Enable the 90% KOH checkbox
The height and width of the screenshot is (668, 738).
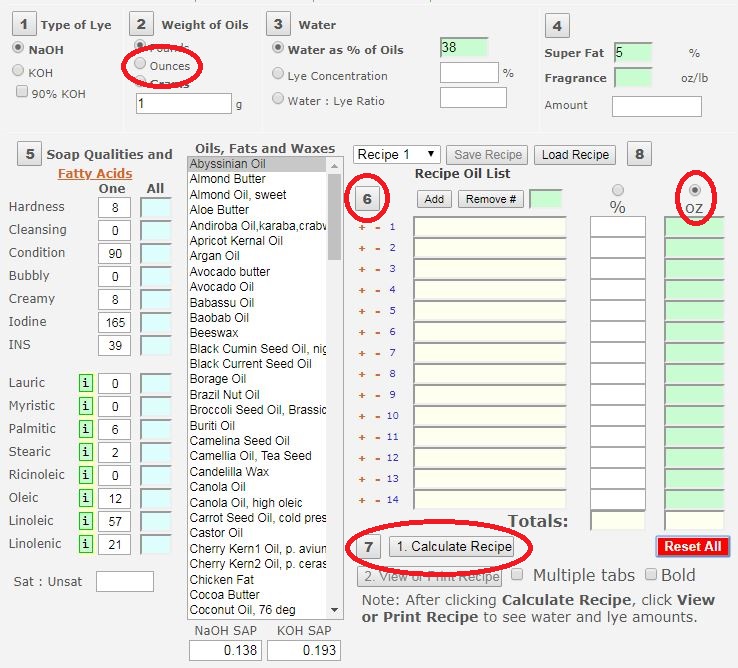pyautogui.click(x=22, y=92)
